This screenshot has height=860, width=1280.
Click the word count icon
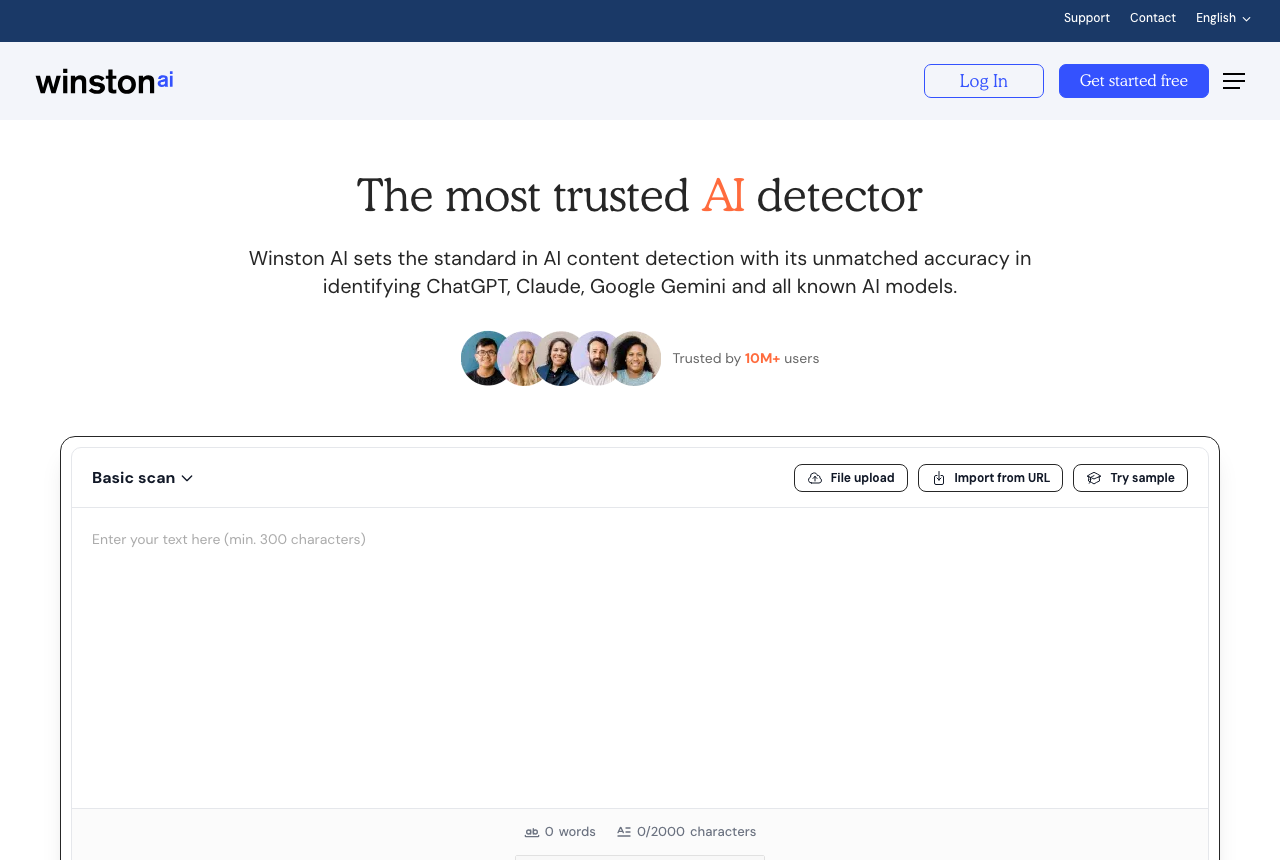pos(532,832)
